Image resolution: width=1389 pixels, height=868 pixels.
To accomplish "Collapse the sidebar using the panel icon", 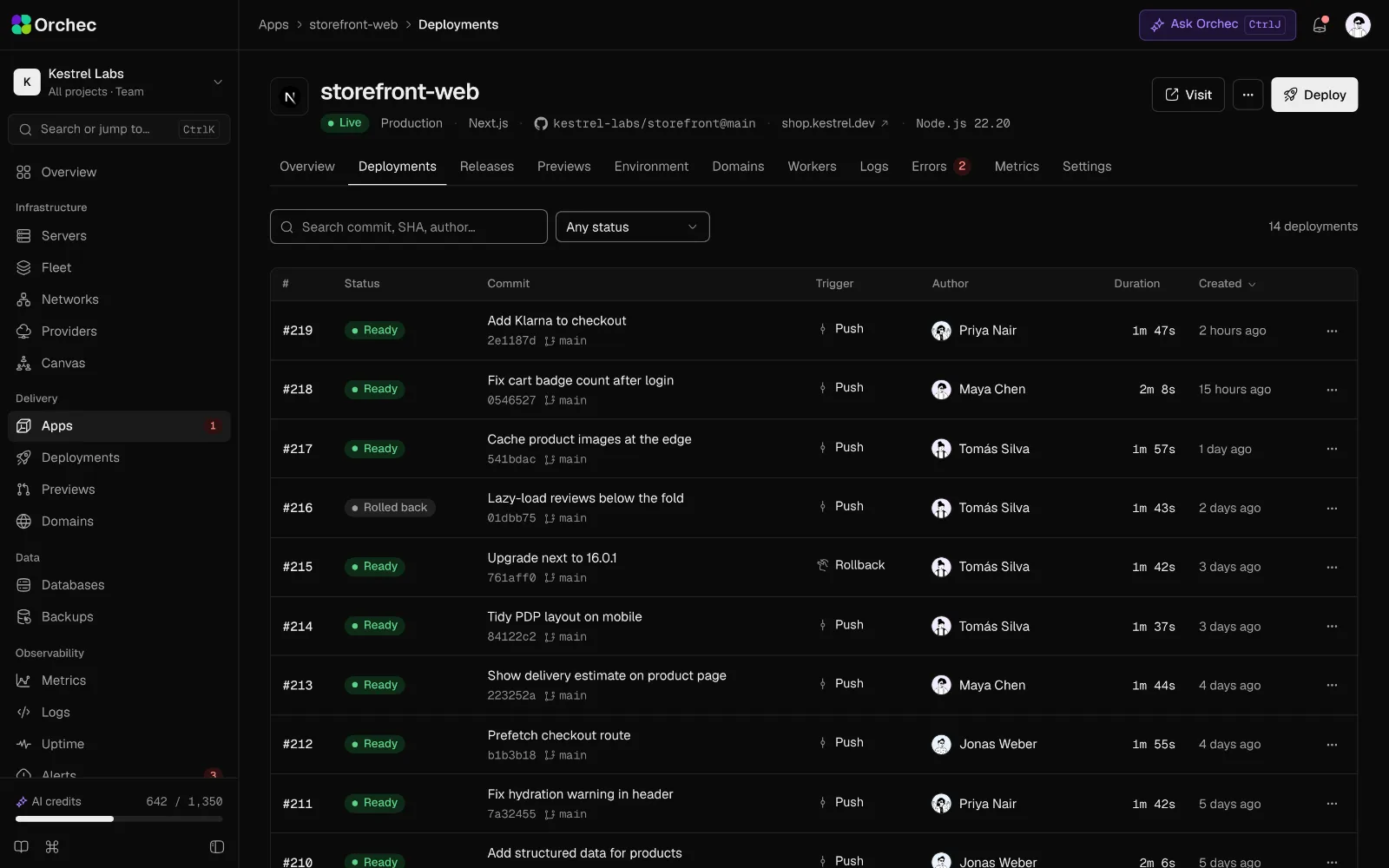I will pyautogui.click(x=217, y=846).
